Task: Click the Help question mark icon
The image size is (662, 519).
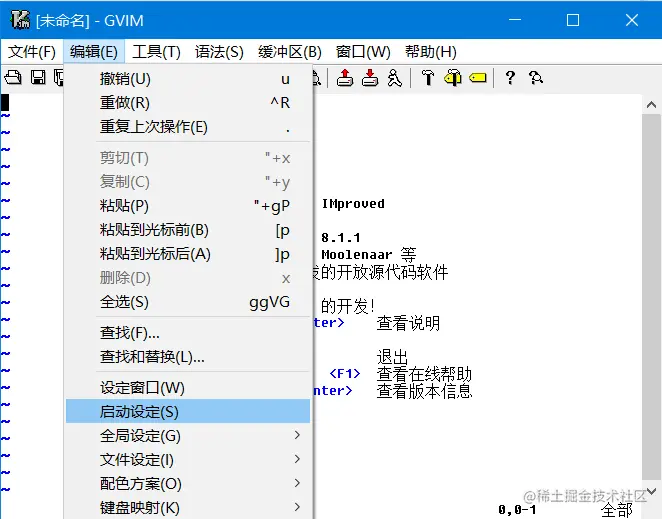Action: click(510, 78)
